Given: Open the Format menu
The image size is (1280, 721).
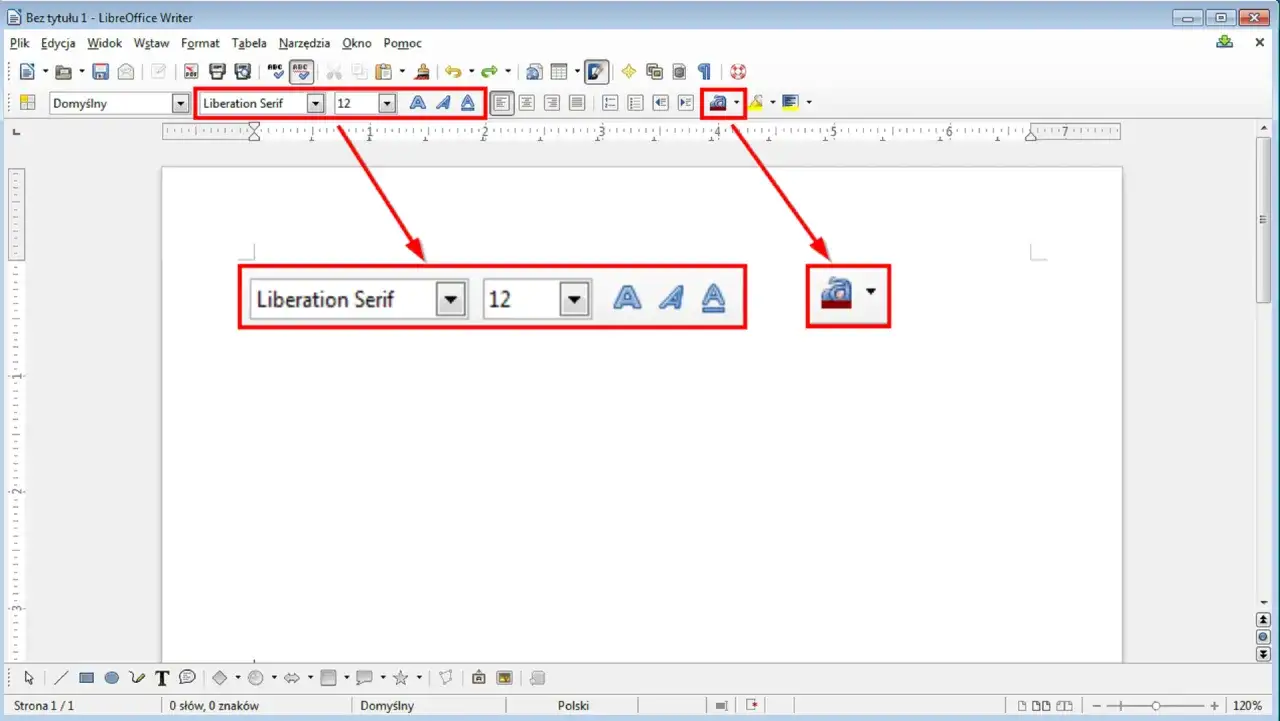Looking at the screenshot, I should pyautogui.click(x=200, y=43).
